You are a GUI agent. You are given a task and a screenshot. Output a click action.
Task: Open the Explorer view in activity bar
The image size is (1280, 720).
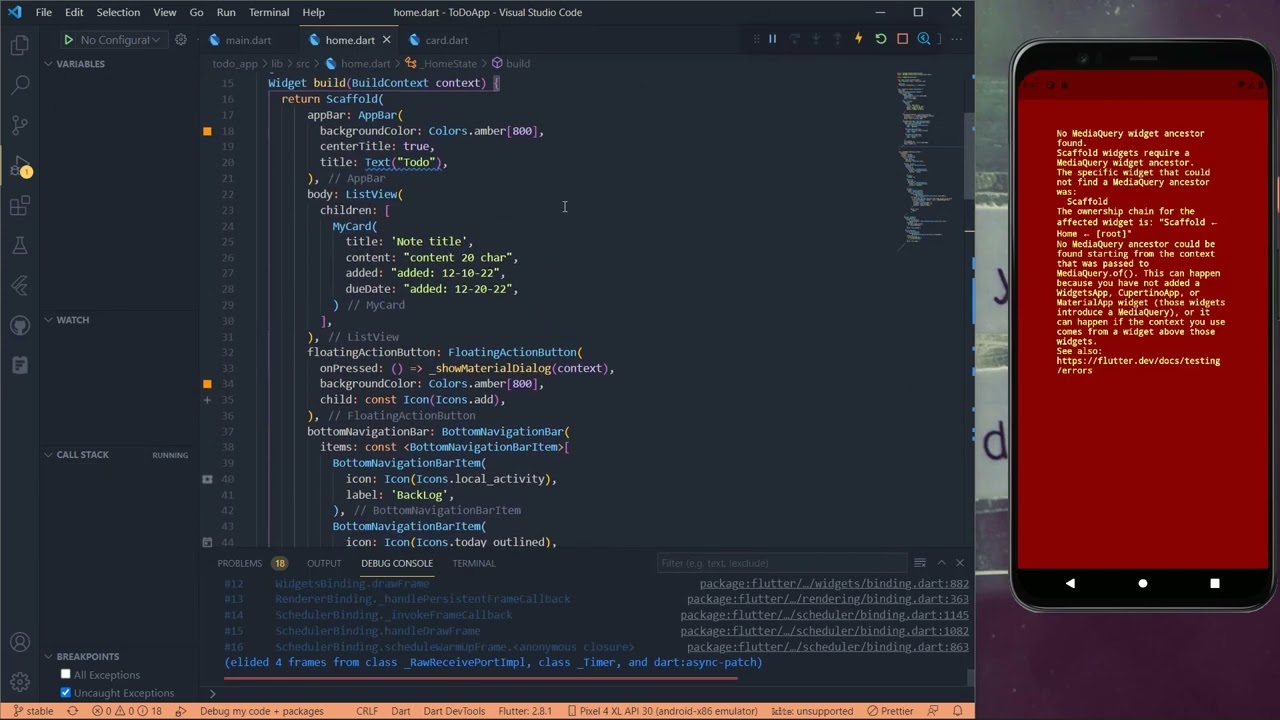click(20, 45)
